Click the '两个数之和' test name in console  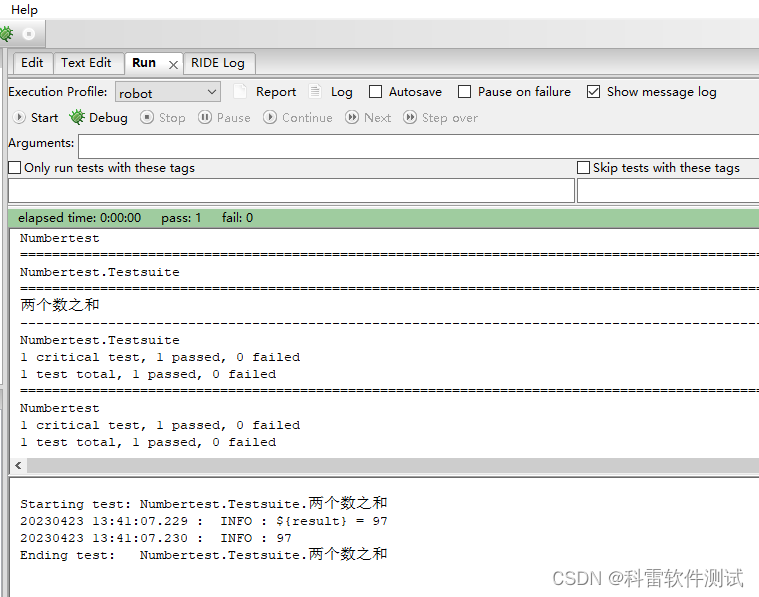[x=60, y=305]
